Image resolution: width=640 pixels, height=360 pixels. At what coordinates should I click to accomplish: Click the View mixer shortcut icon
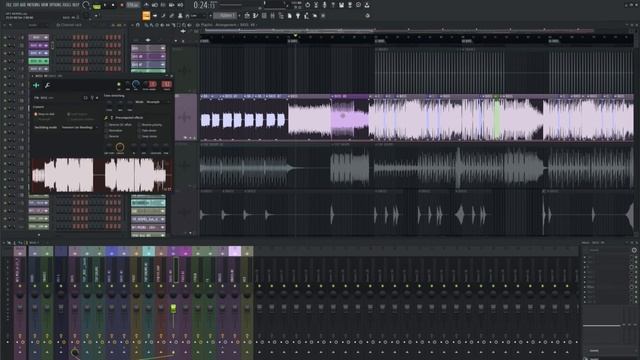[x=273, y=16]
